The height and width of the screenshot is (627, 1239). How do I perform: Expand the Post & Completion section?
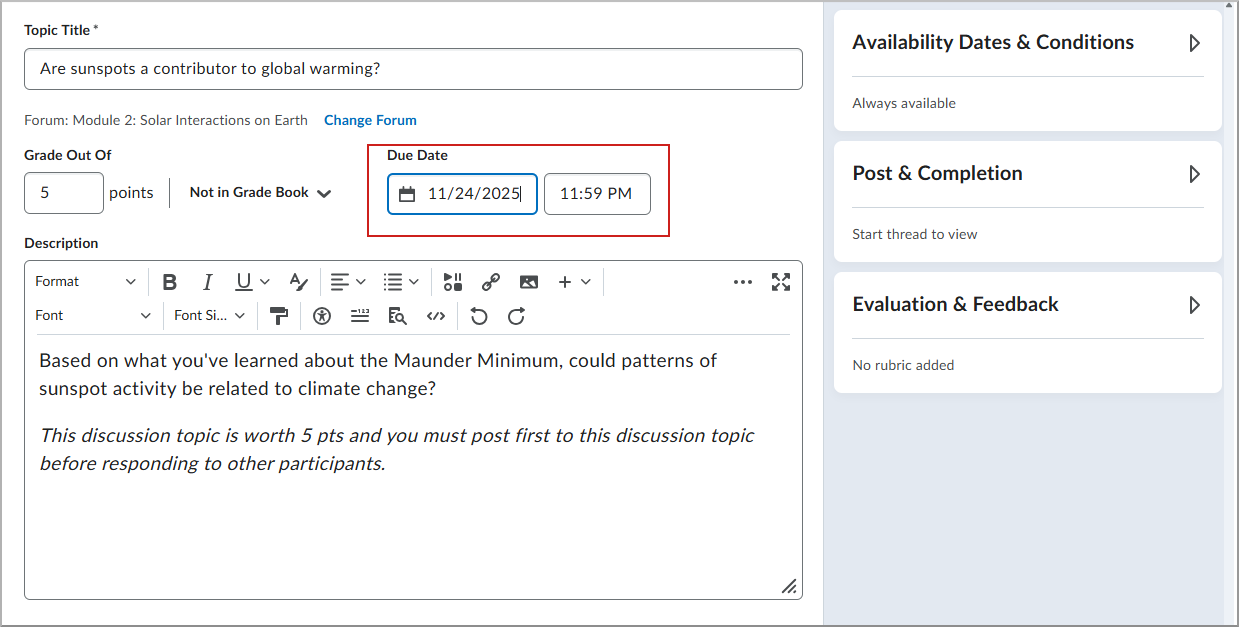[1195, 173]
